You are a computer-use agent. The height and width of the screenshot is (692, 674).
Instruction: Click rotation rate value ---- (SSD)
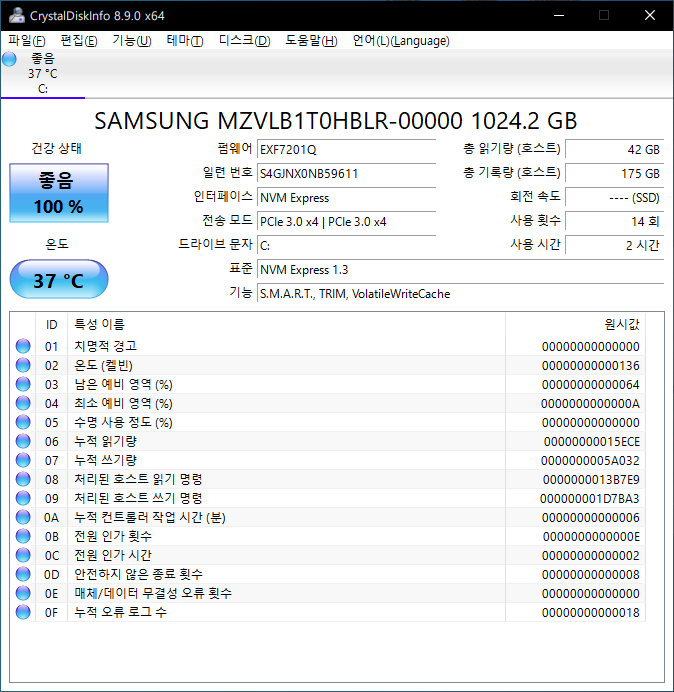click(614, 198)
